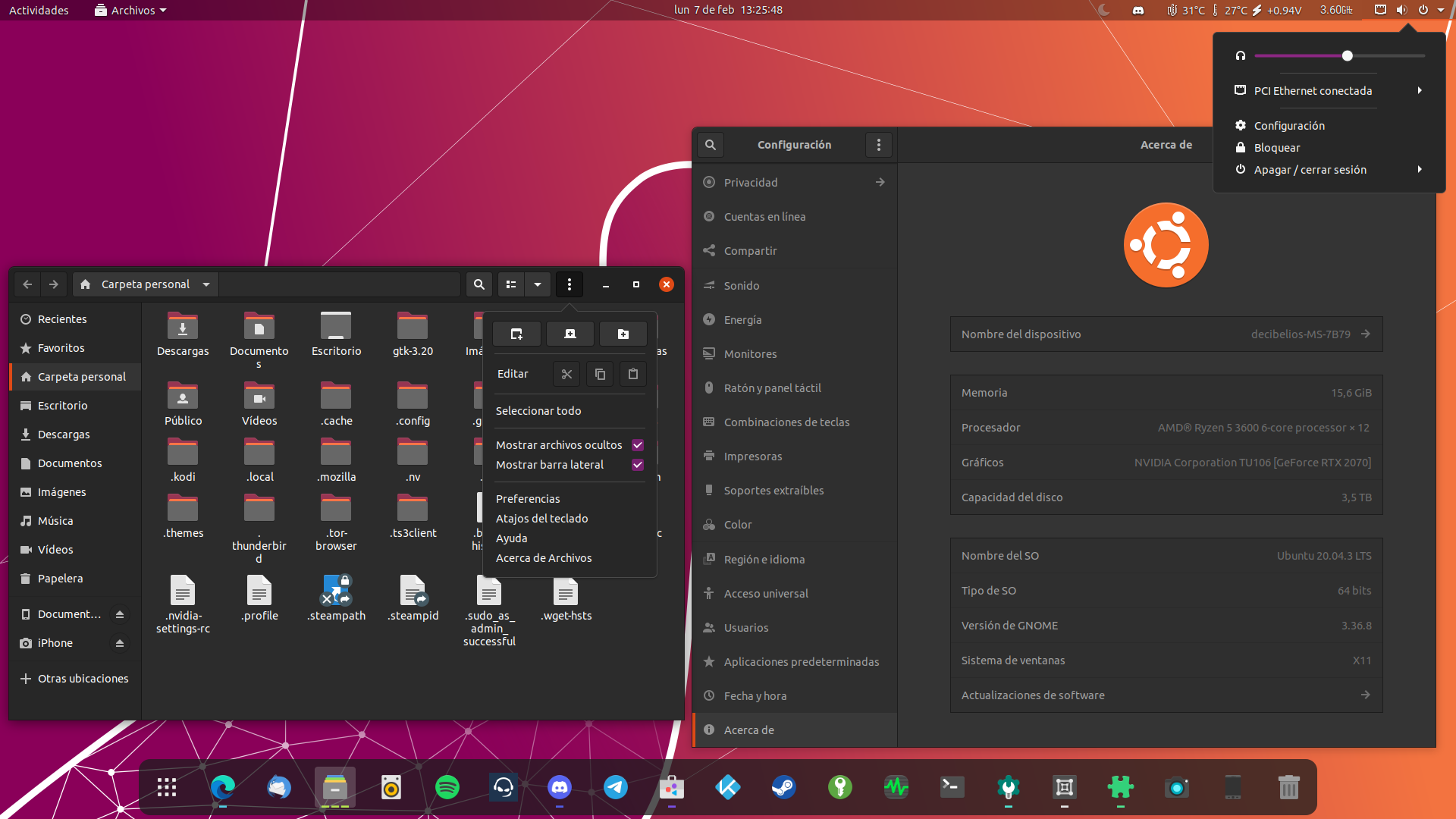Open Actualizaciones de software row
The height and width of the screenshot is (819, 1456).
click(x=1166, y=695)
